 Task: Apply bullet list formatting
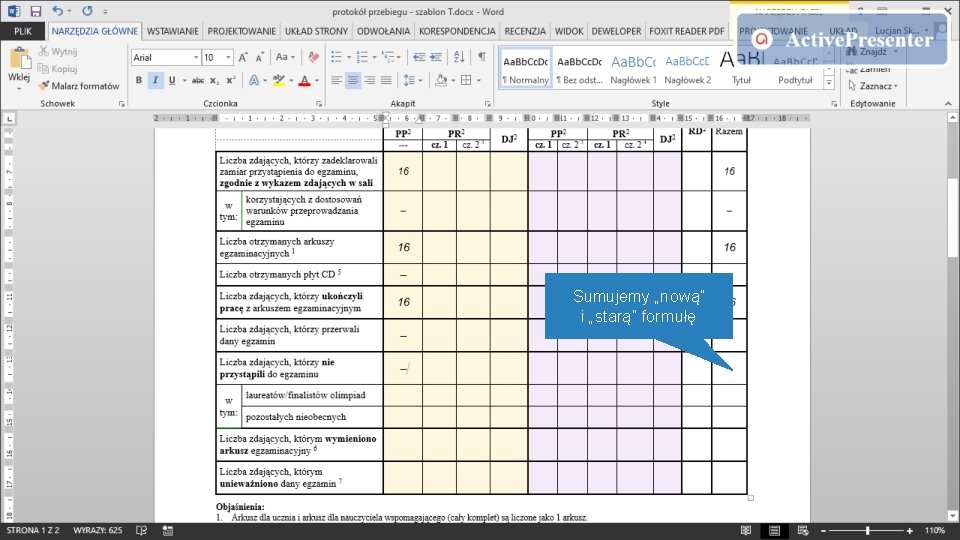pyautogui.click(x=336, y=57)
